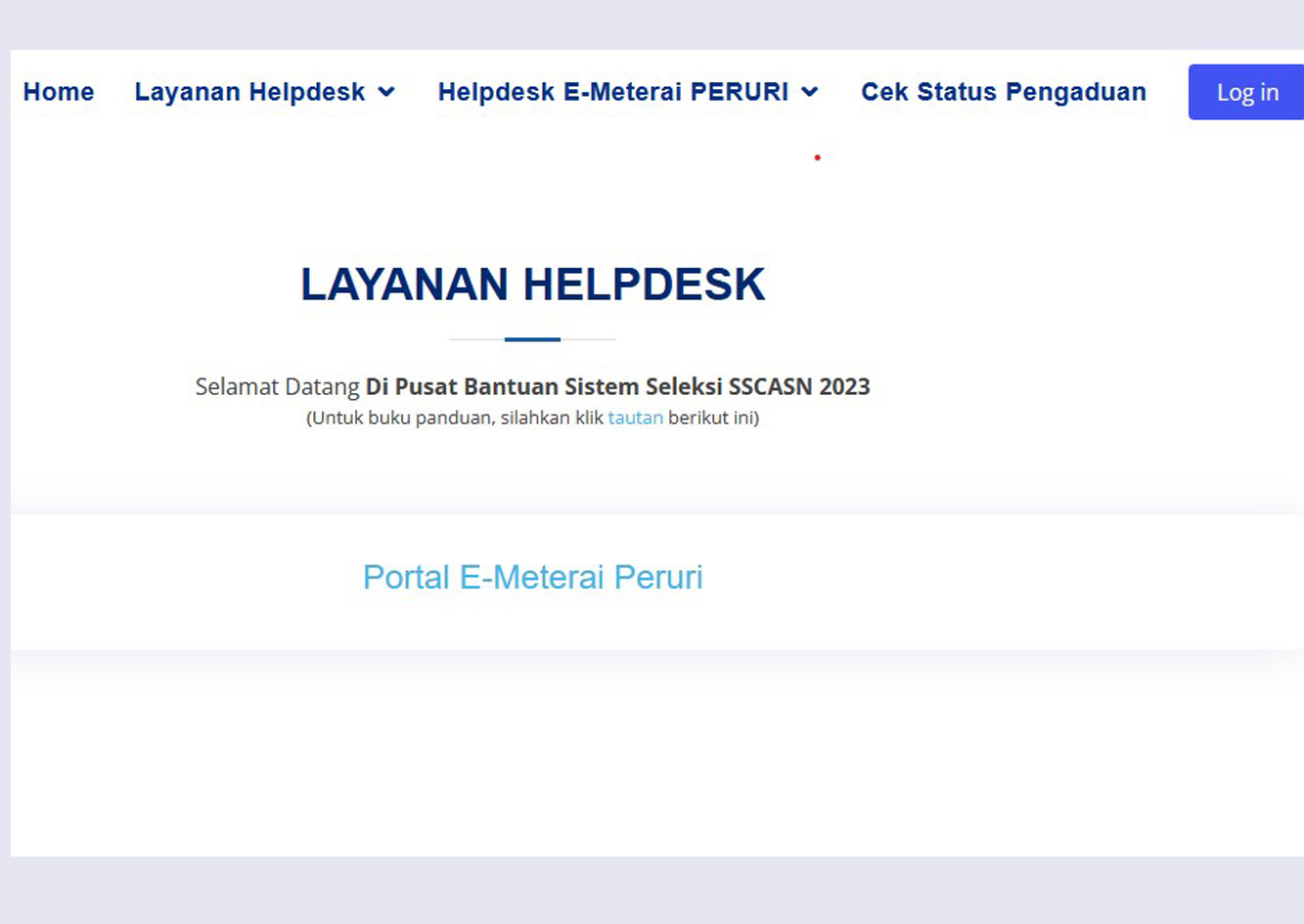Follow the 'tautan' guidebook link
Screen dimensions: 1304x924
pyautogui.click(x=636, y=418)
